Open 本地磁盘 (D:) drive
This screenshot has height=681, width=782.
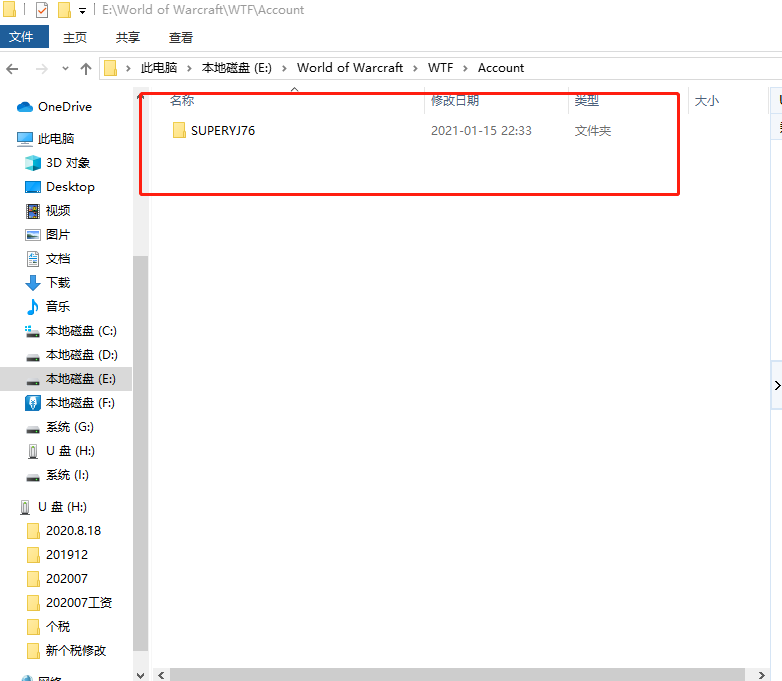(82, 355)
